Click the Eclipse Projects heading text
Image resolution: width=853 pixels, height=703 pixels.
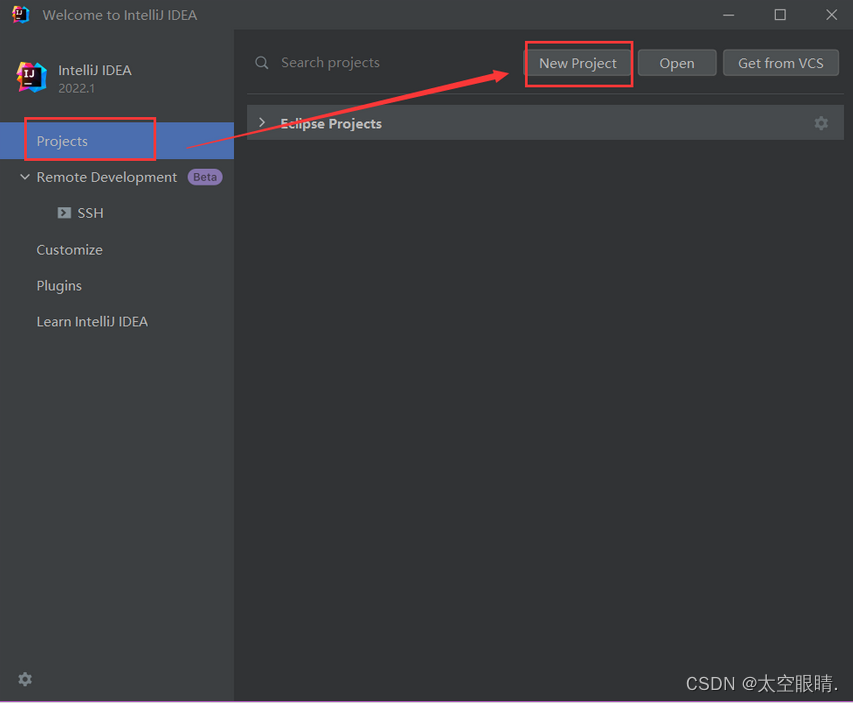(331, 124)
